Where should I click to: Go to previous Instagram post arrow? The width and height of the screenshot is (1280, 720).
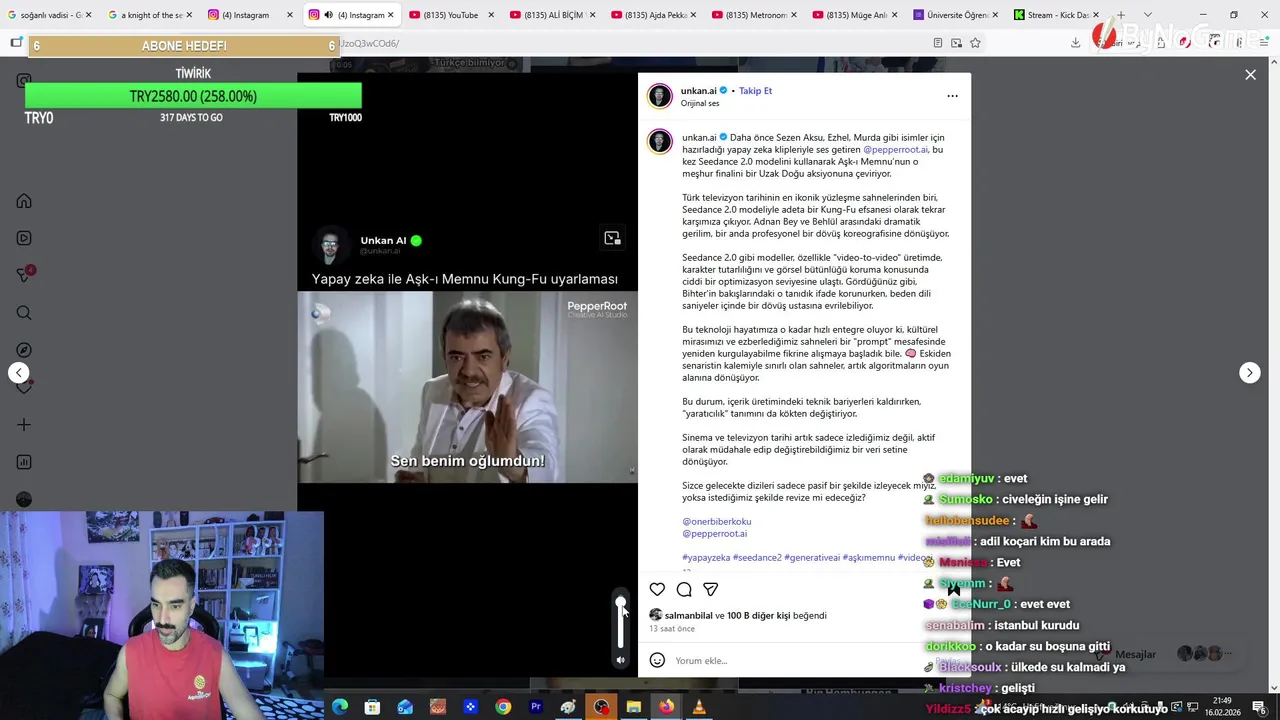click(18, 373)
